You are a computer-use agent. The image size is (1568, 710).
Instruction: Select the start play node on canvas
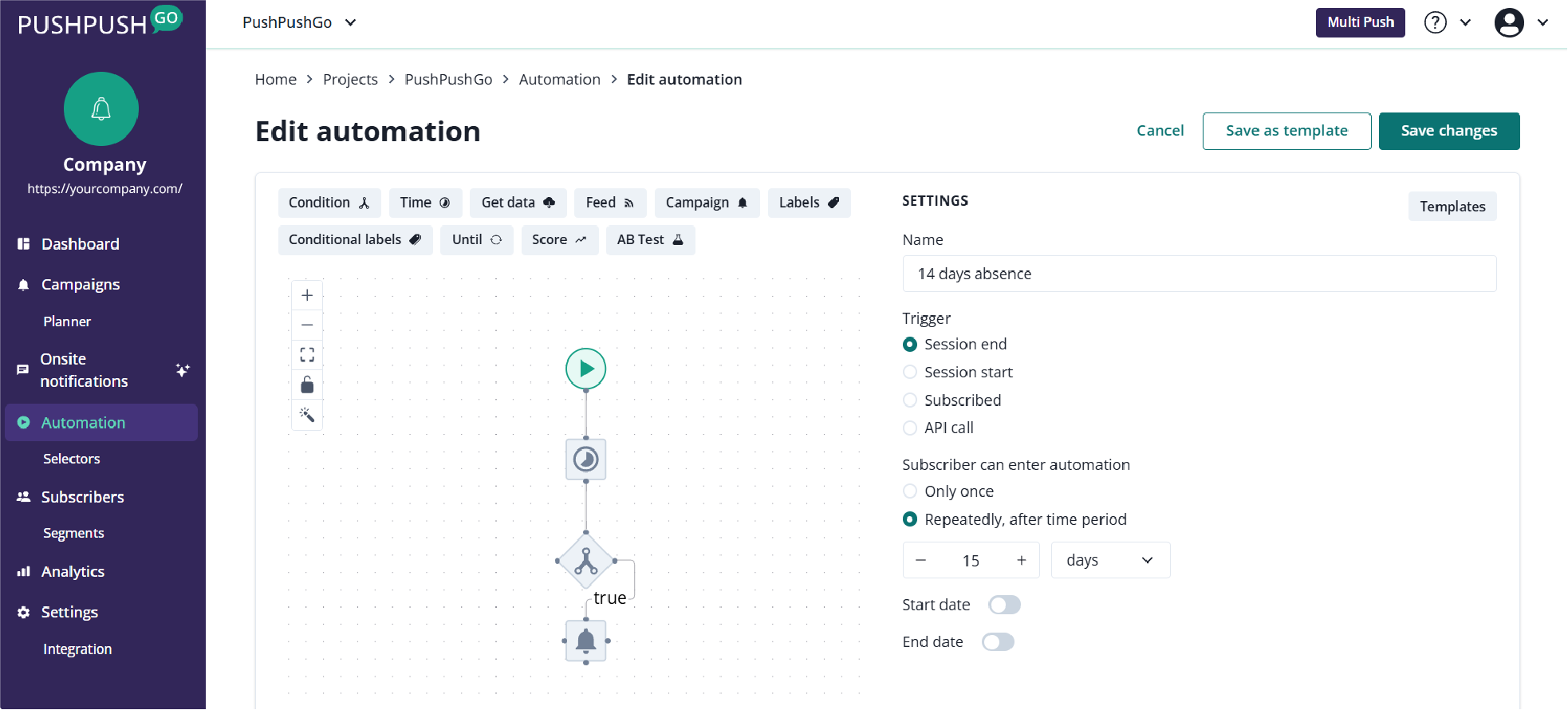(x=586, y=369)
